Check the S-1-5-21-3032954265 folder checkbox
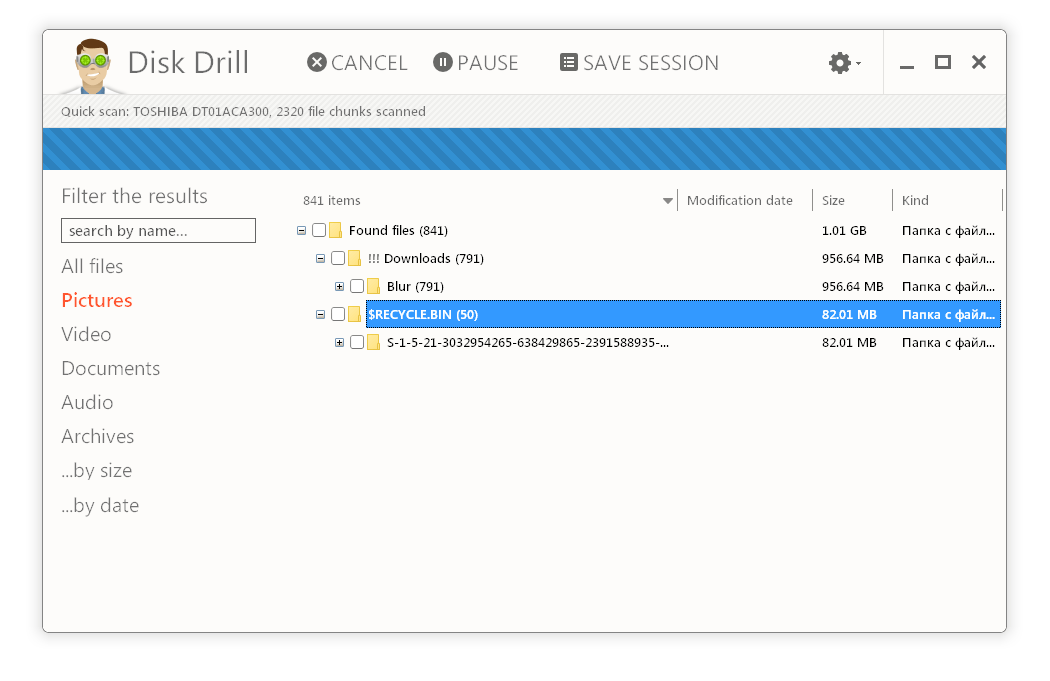 click(357, 343)
